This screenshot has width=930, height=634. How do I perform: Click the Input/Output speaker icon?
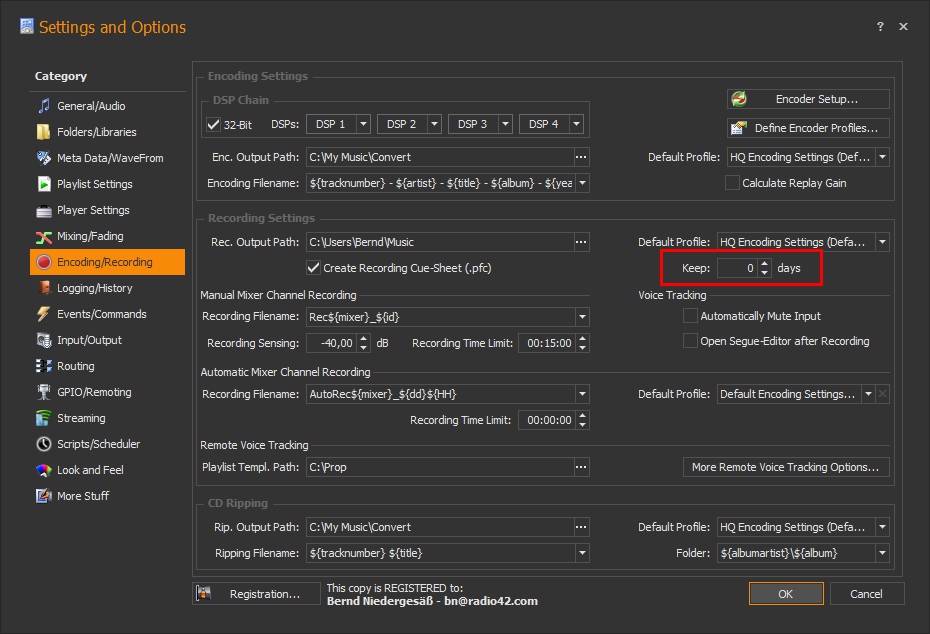pos(44,340)
